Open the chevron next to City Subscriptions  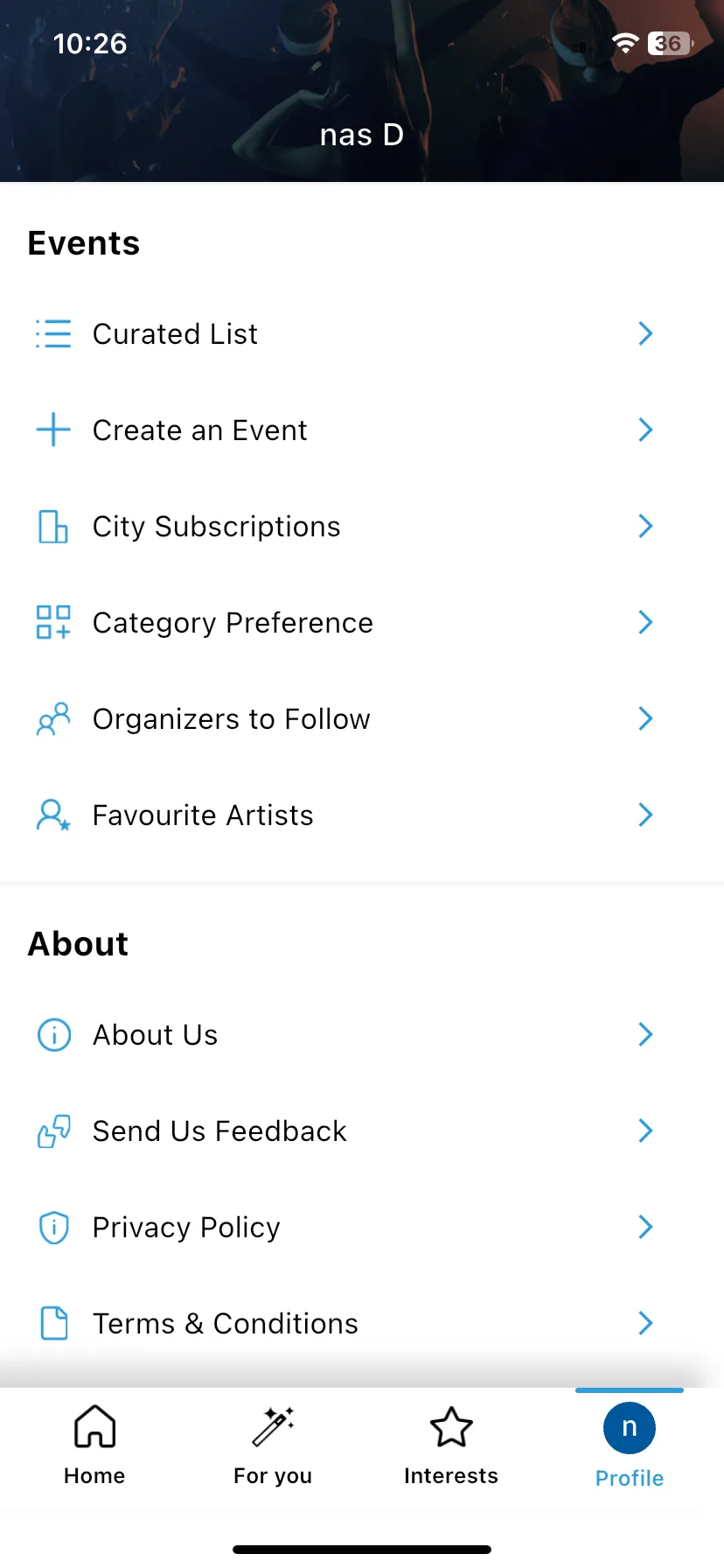point(645,526)
